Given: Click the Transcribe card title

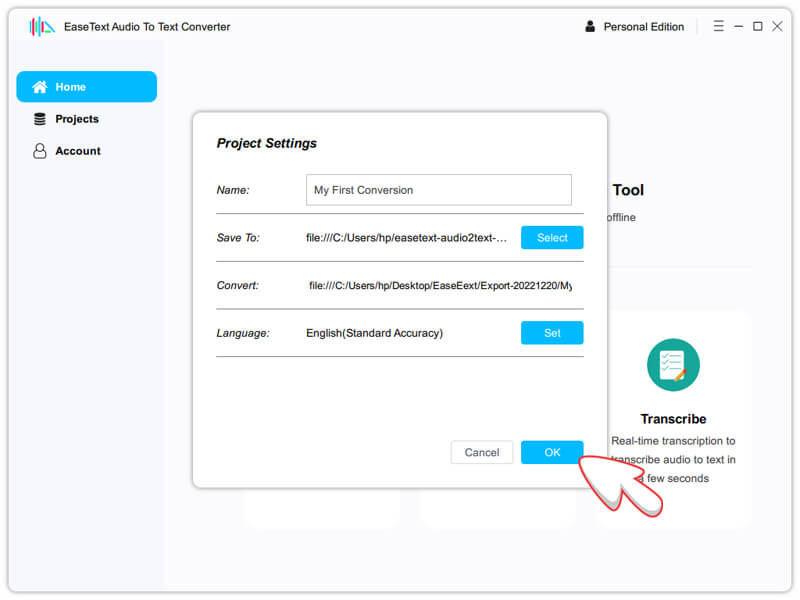Looking at the screenshot, I should [673, 419].
